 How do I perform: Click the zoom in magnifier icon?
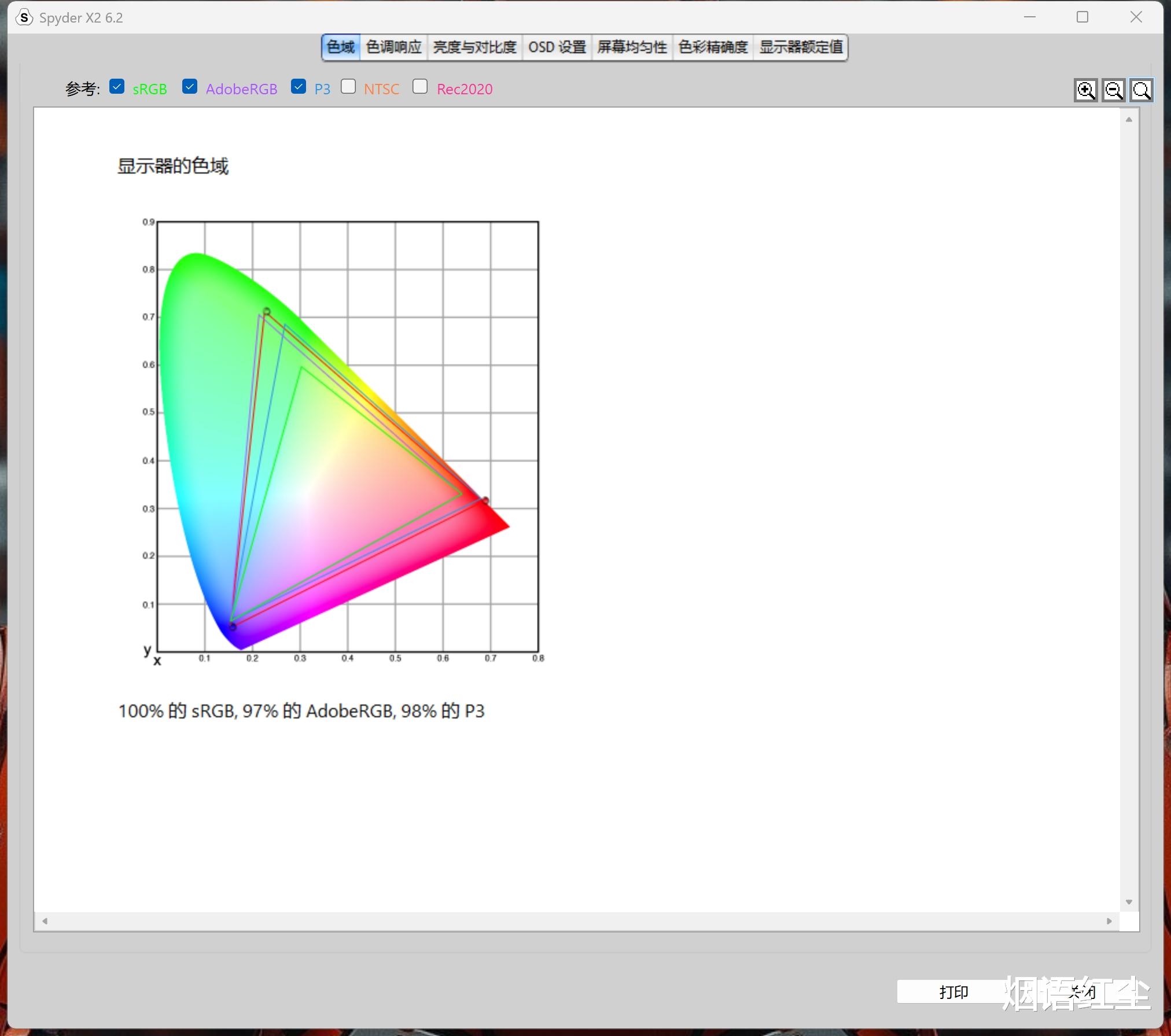pyautogui.click(x=1085, y=91)
